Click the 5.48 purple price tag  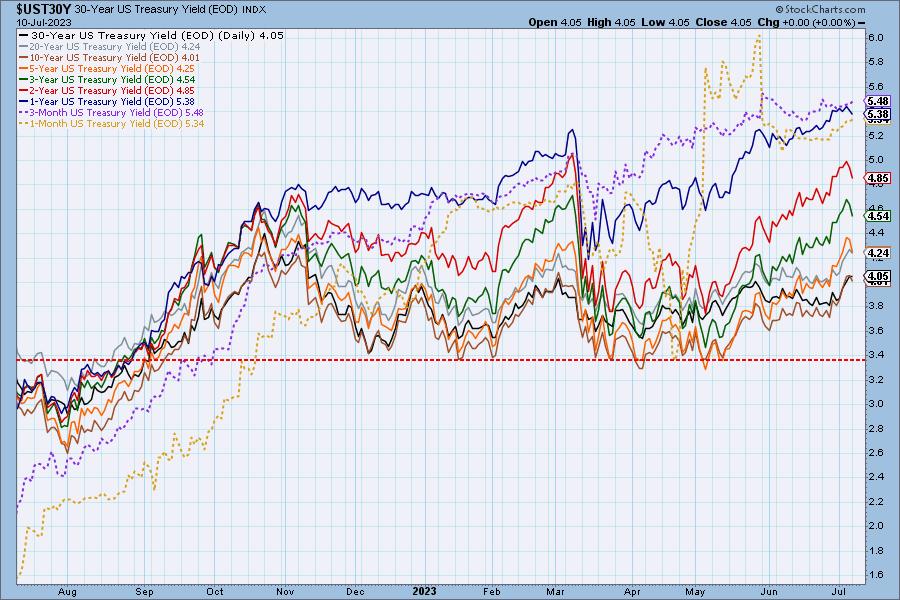coord(878,101)
